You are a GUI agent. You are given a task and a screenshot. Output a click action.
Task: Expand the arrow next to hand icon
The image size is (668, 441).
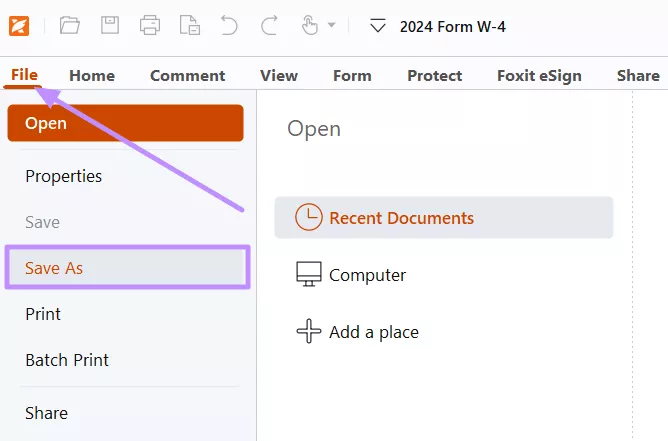click(x=331, y=26)
